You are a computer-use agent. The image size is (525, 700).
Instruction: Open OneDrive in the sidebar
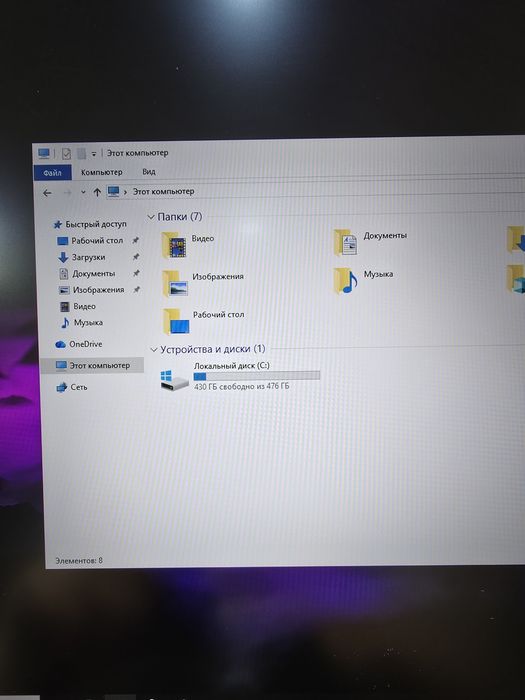[85, 344]
